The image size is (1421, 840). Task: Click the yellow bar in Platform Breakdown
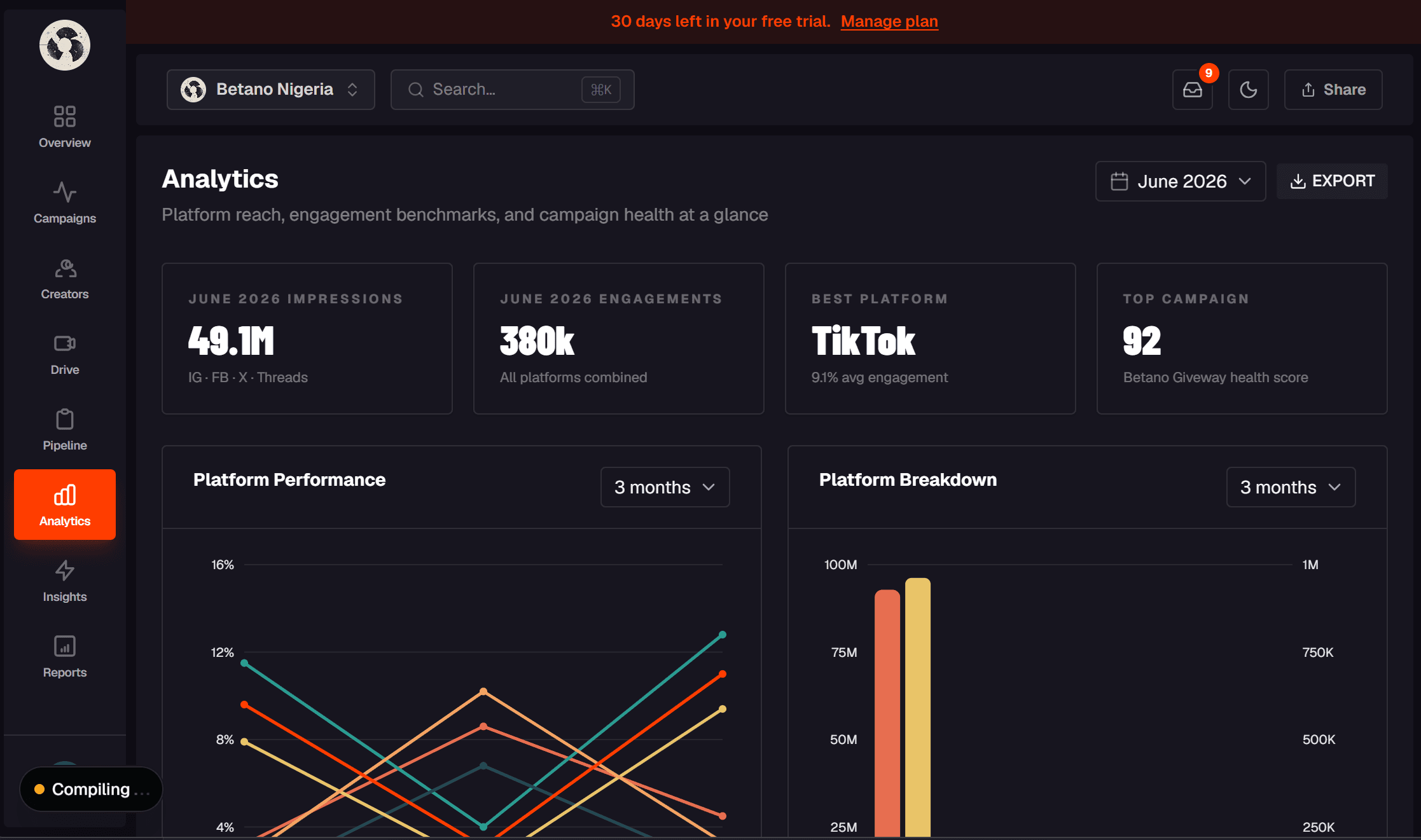tap(918, 707)
